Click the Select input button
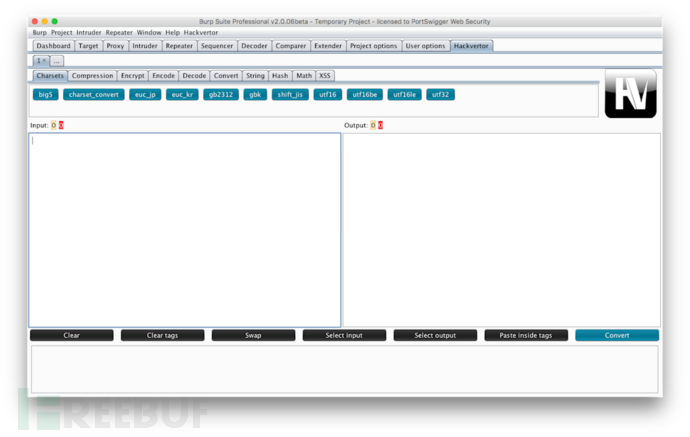Screen dimensions: 690x437 pyautogui.click(x=344, y=335)
